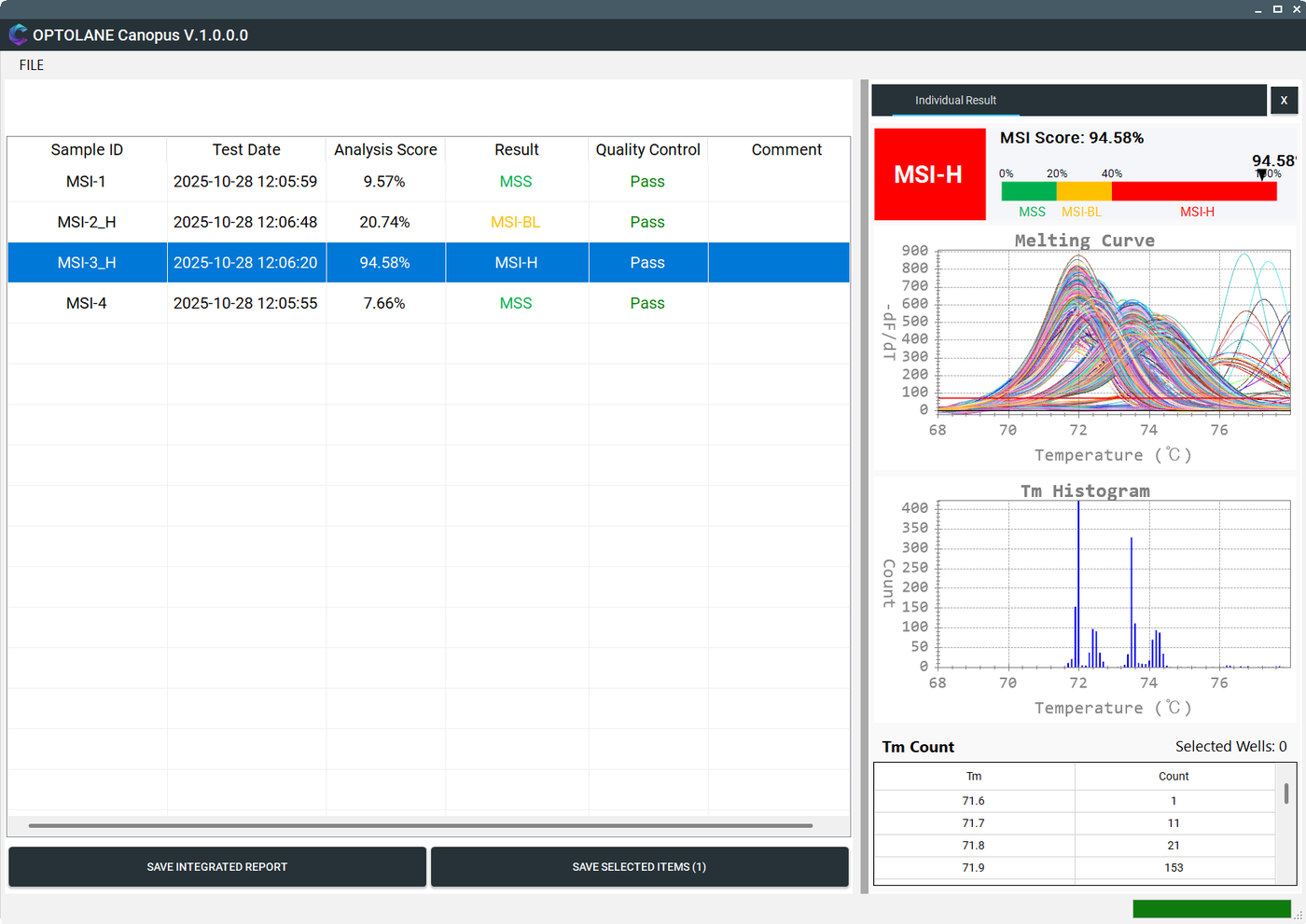Select the MSI-1 sample row
This screenshot has height=924, width=1306.
(x=428, y=182)
